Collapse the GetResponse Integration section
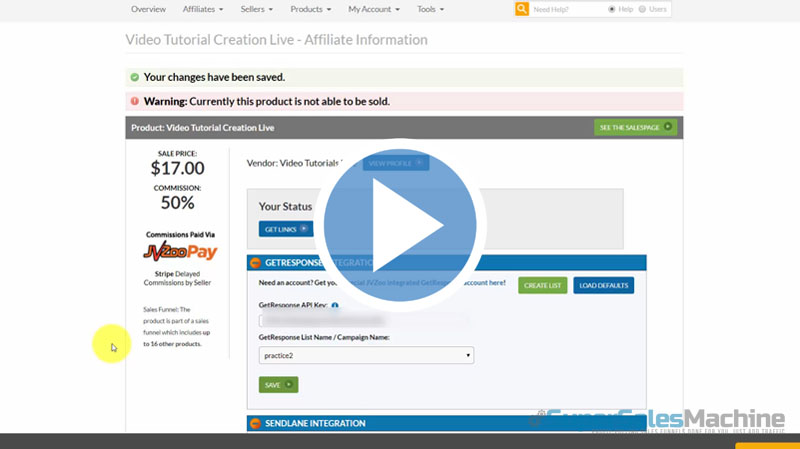 (x=256, y=263)
